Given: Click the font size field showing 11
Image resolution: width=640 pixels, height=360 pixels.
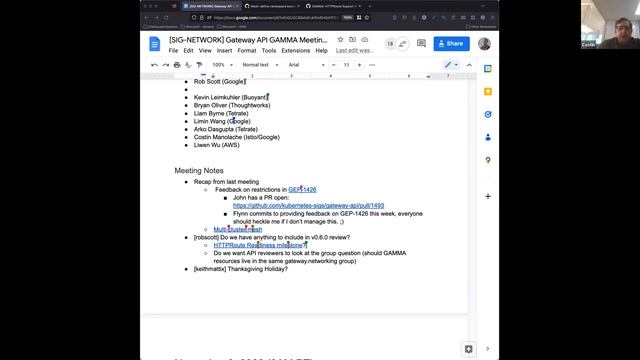Looking at the screenshot, I should (346, 65).
